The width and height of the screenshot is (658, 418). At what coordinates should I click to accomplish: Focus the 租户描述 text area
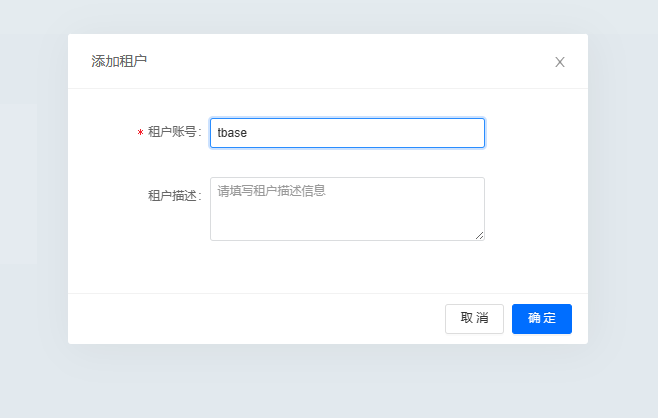click(347, 215)
